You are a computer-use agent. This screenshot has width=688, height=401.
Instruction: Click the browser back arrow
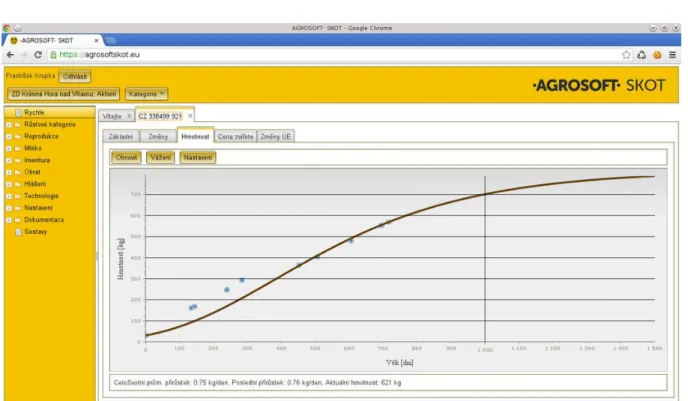(10, 55)
